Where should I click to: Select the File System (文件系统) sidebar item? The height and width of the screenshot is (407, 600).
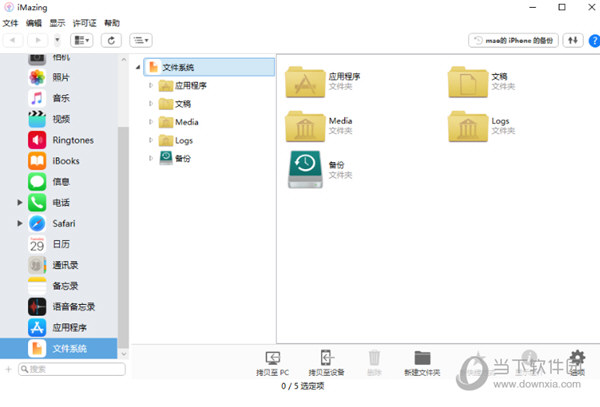click(x=59, y=348)
